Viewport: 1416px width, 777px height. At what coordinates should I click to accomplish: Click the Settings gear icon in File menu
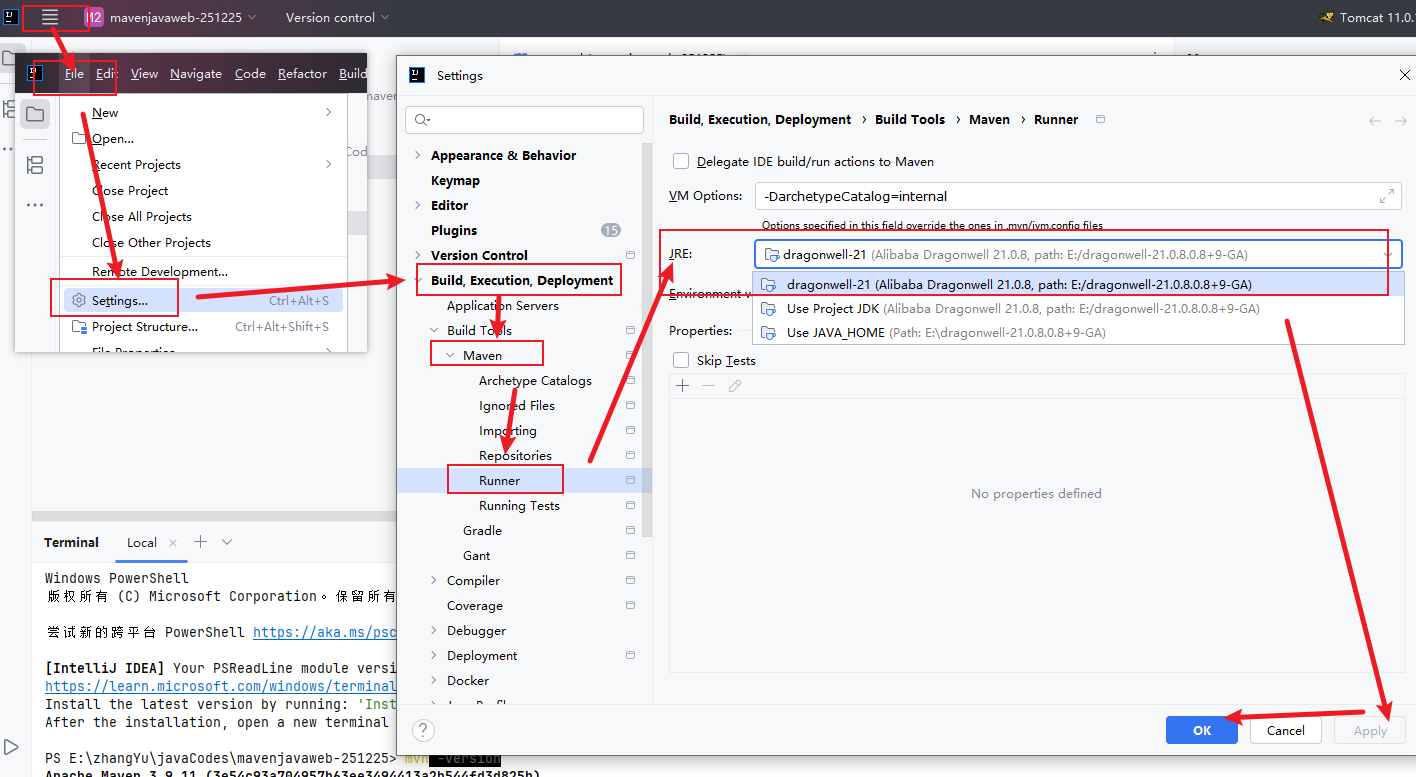(x=79, y=300)
